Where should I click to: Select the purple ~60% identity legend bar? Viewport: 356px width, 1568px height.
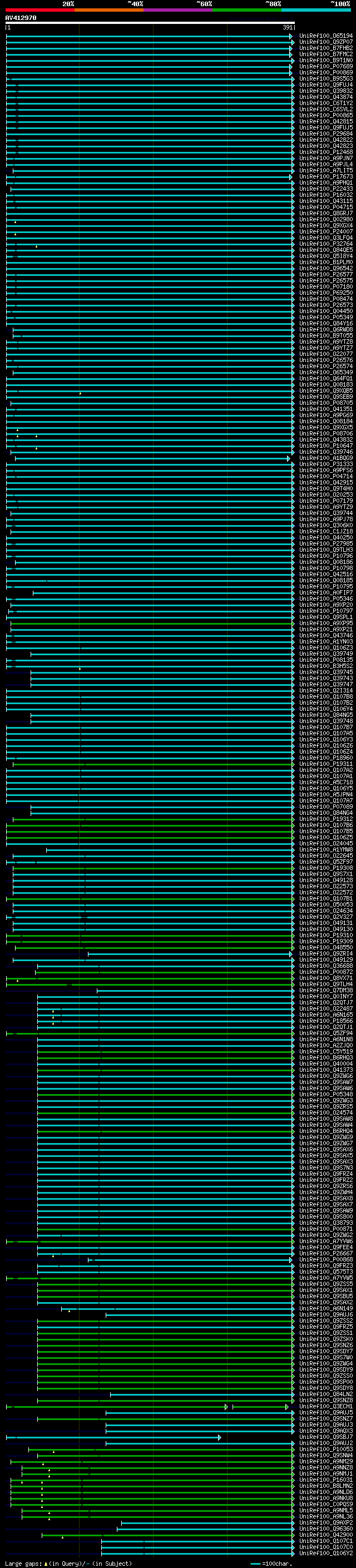(x=177, y=11)
